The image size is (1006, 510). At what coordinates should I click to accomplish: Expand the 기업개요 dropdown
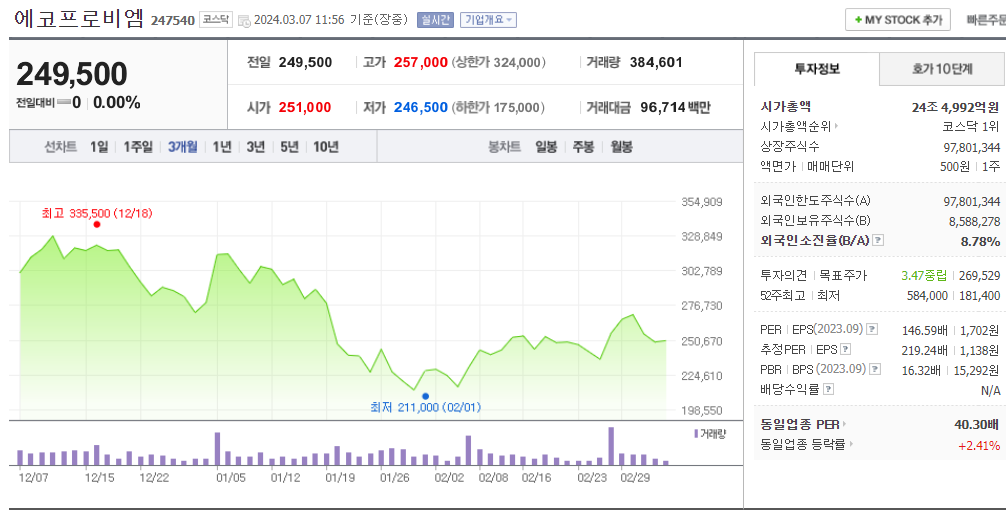click(x=488, y=20)
